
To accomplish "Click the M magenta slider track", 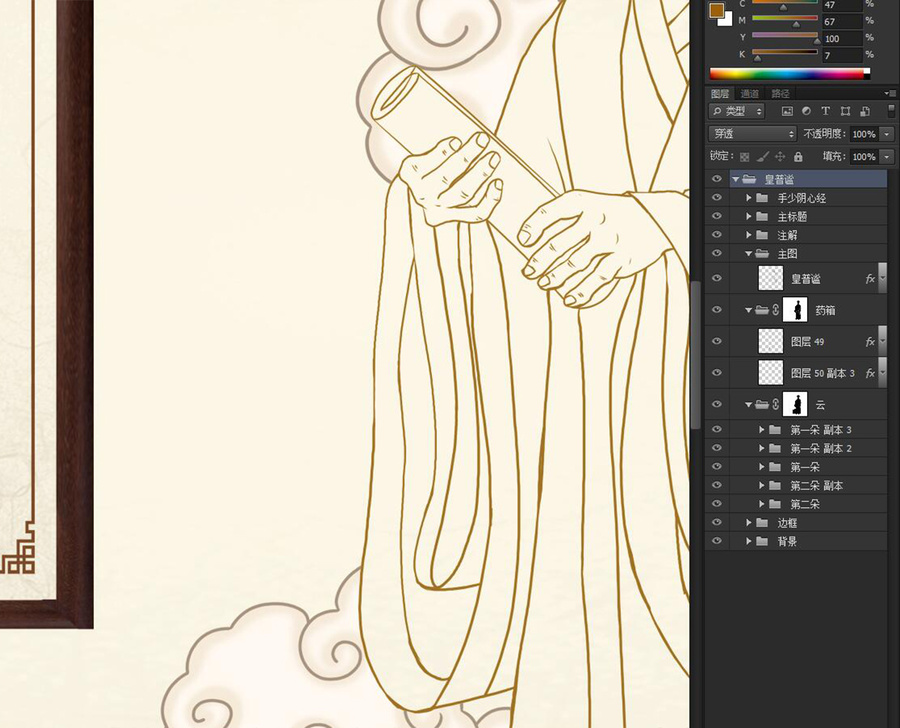I will click(x=785, y=18).
